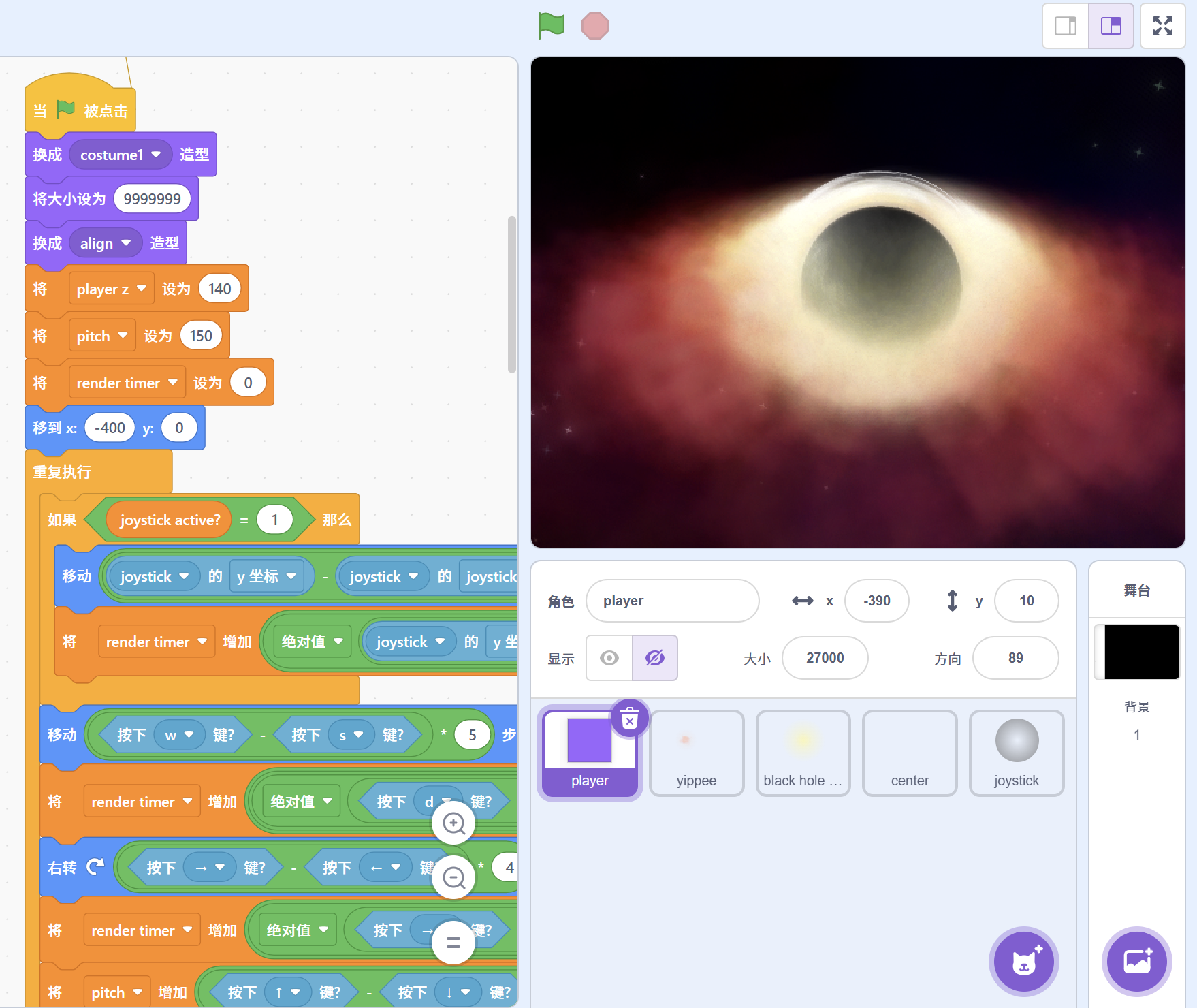Edit the move multiplier value 5
Image resolution: width=1197 pixels, height=1008 pixels.
coord(472,735)
